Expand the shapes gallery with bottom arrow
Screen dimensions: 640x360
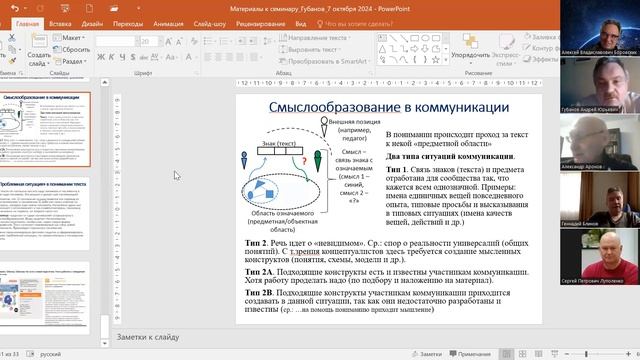tap(446, 60)
